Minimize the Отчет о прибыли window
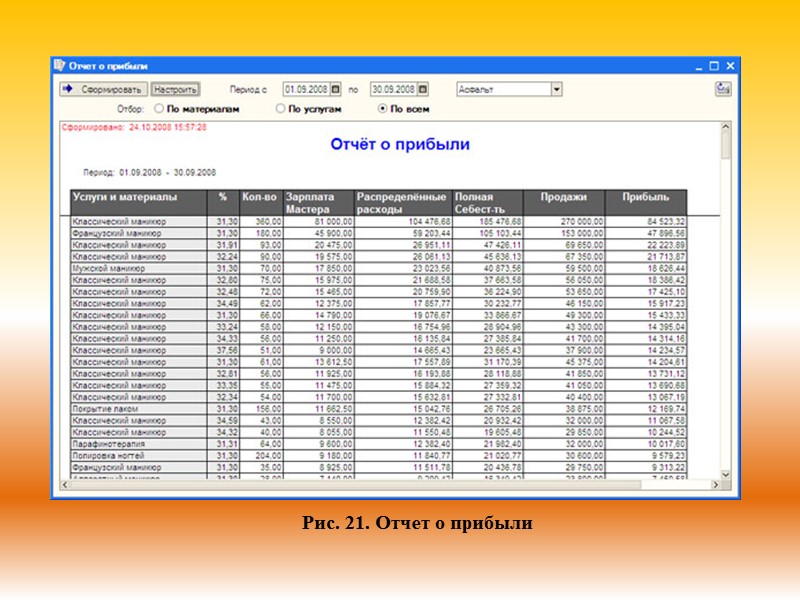The height and width of the screenshot is (600, 800). [698, 66]
